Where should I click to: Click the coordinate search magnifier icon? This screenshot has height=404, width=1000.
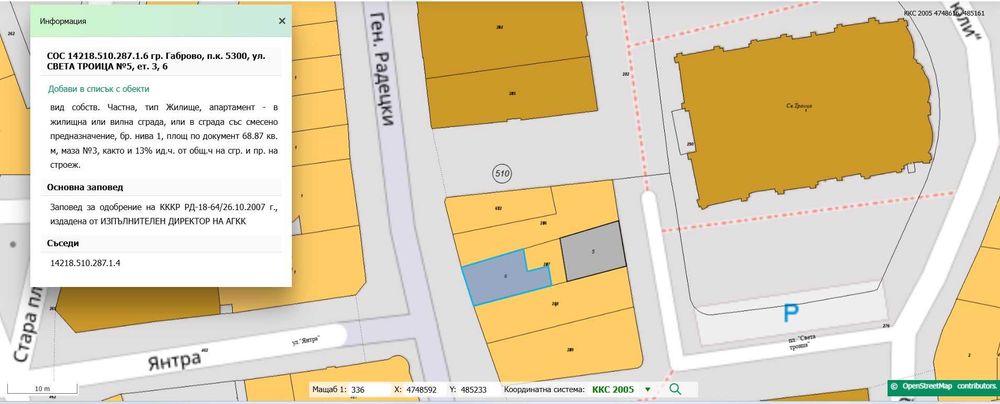click(x=675, y=389)
